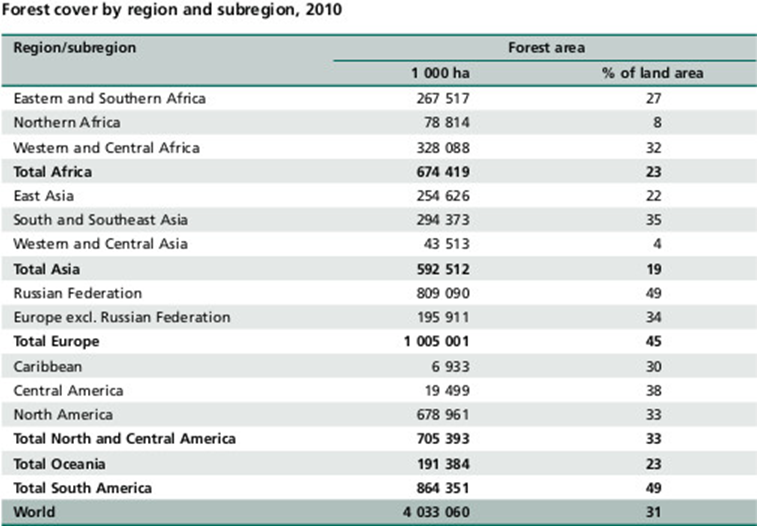Click Total Asia's 19 percent value
Screen dimensions: 757x526
pos(654,269)
